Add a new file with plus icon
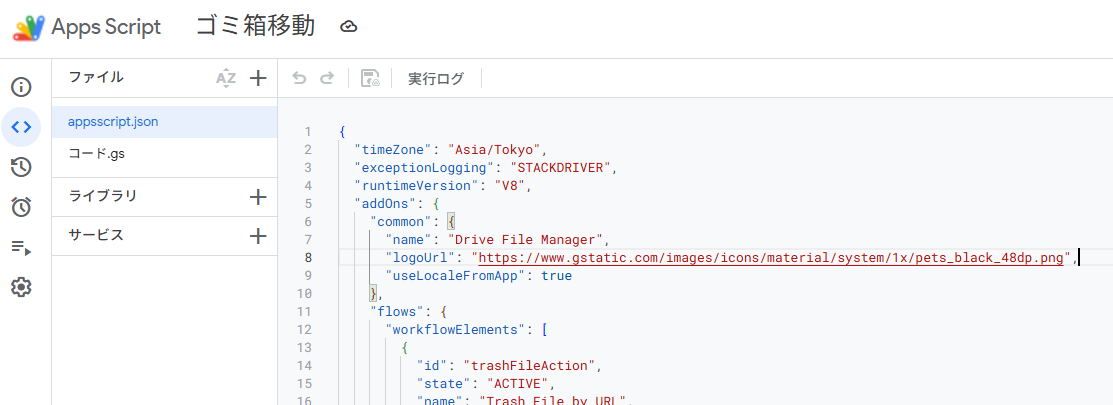This screenshot has width=1113, height=405. [x=258, y=78]
